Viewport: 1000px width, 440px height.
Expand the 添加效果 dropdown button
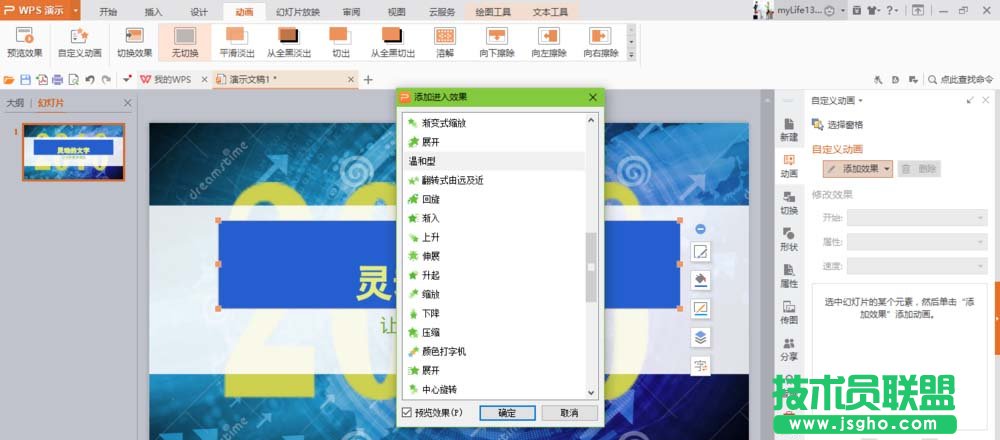point(887,169)
